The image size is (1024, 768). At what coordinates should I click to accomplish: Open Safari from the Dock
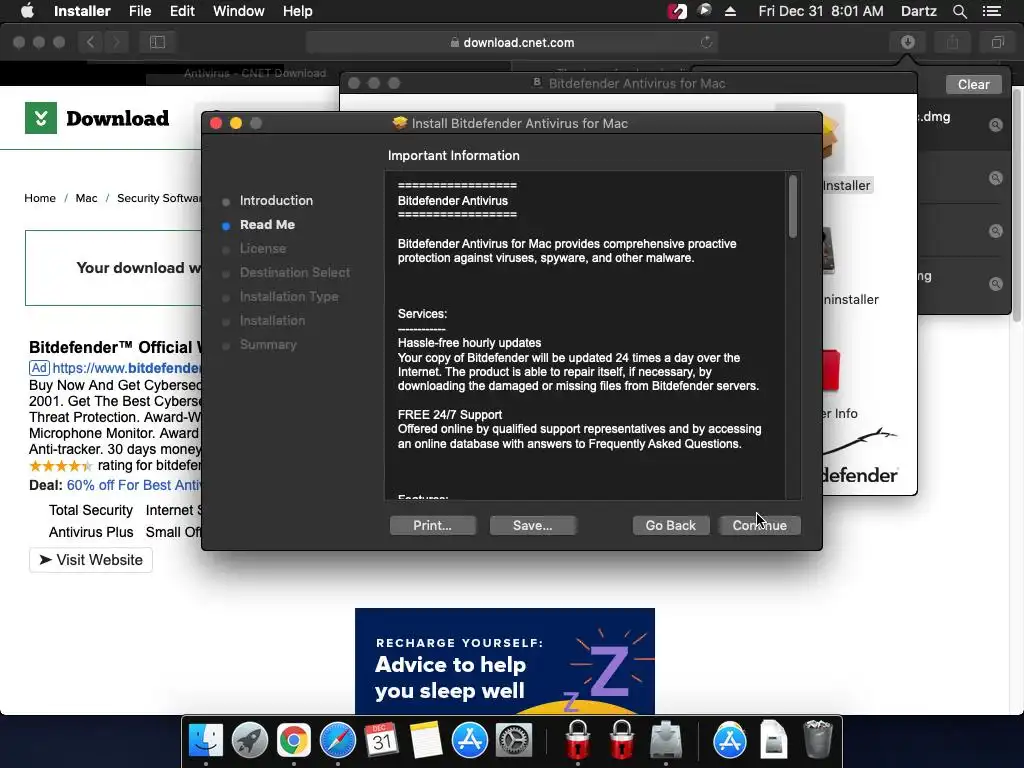pos(338,741)
